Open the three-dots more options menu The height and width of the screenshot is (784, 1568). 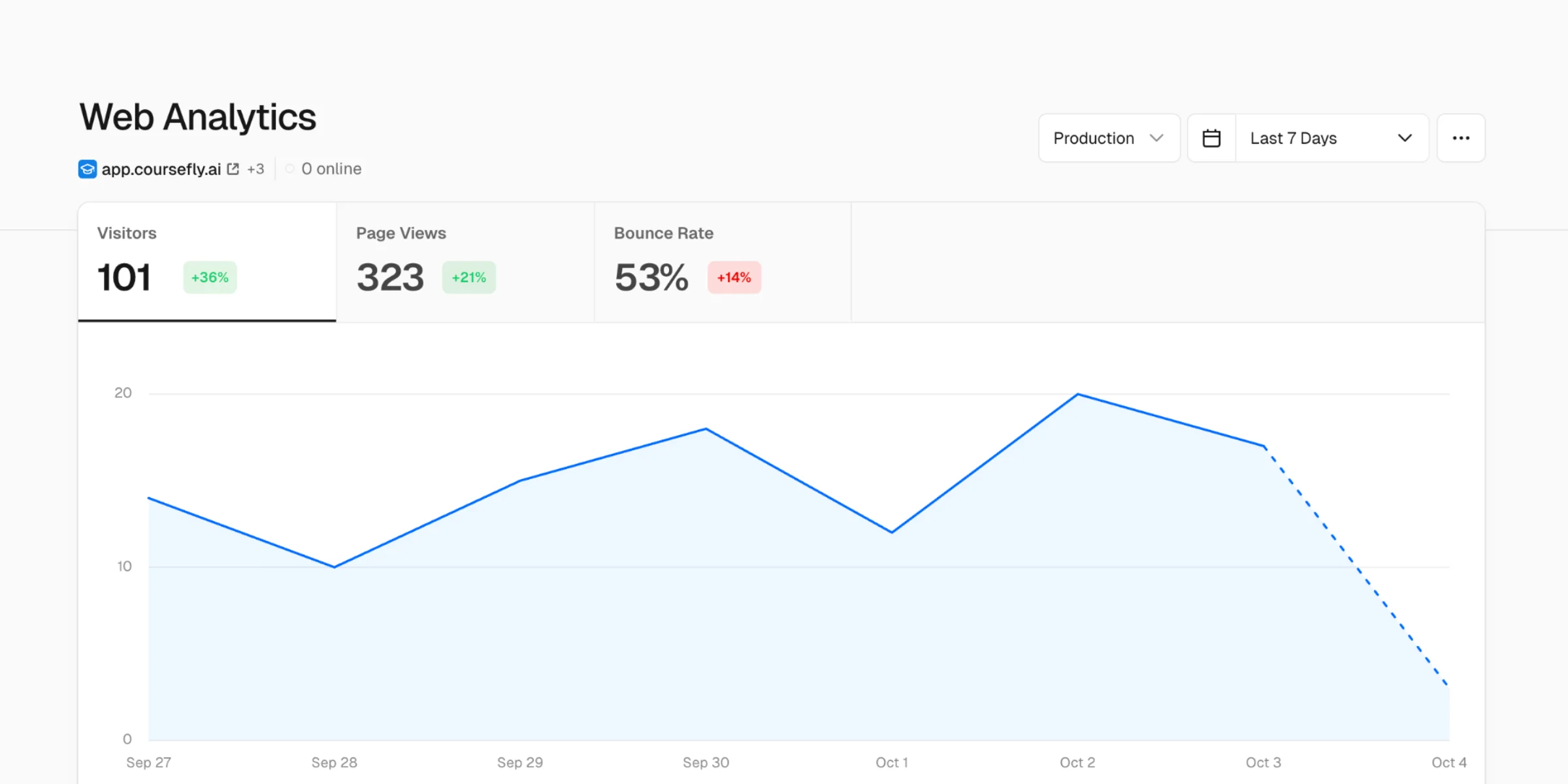pyautogui.click(x=1461, y=138)
